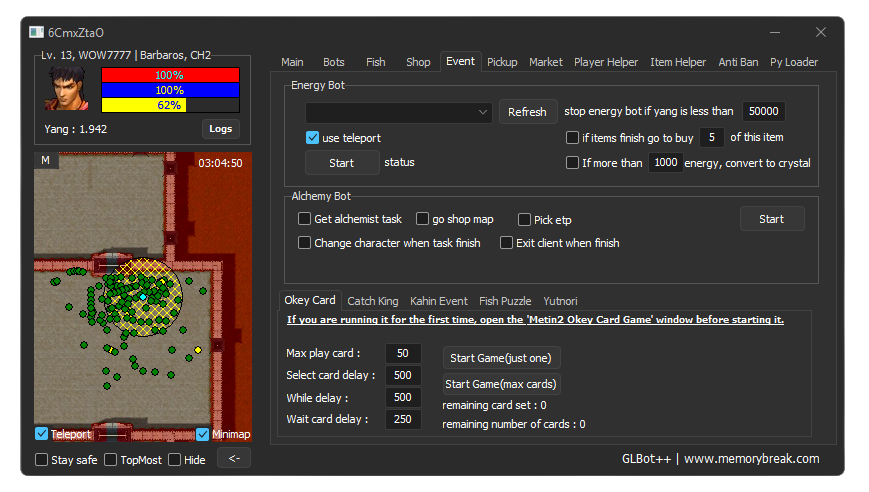Click the cyan player marker on minimap
Screen dimensions: 869x492
(143, 298)
